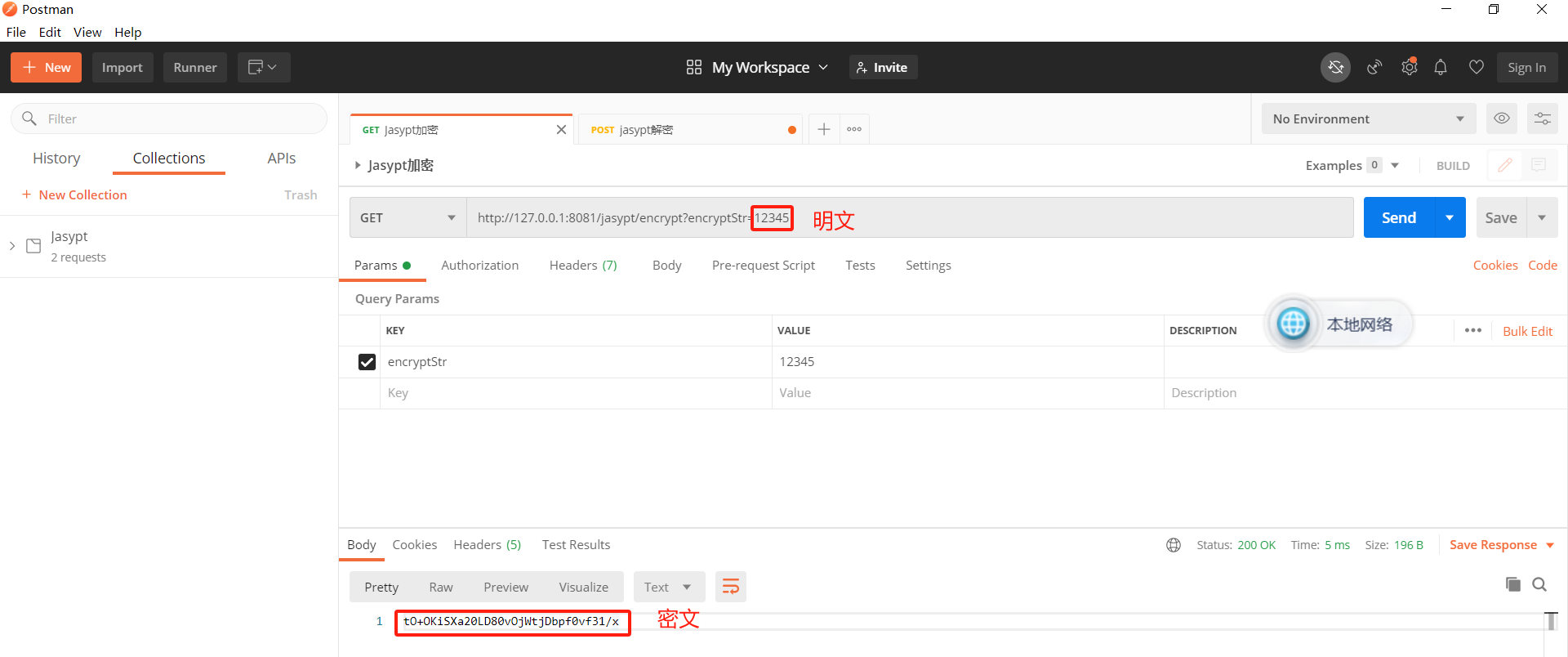This screenshot has width=1568, height=657.
Task: Open the satellite capture requests icon
Action: (1374, 67)
